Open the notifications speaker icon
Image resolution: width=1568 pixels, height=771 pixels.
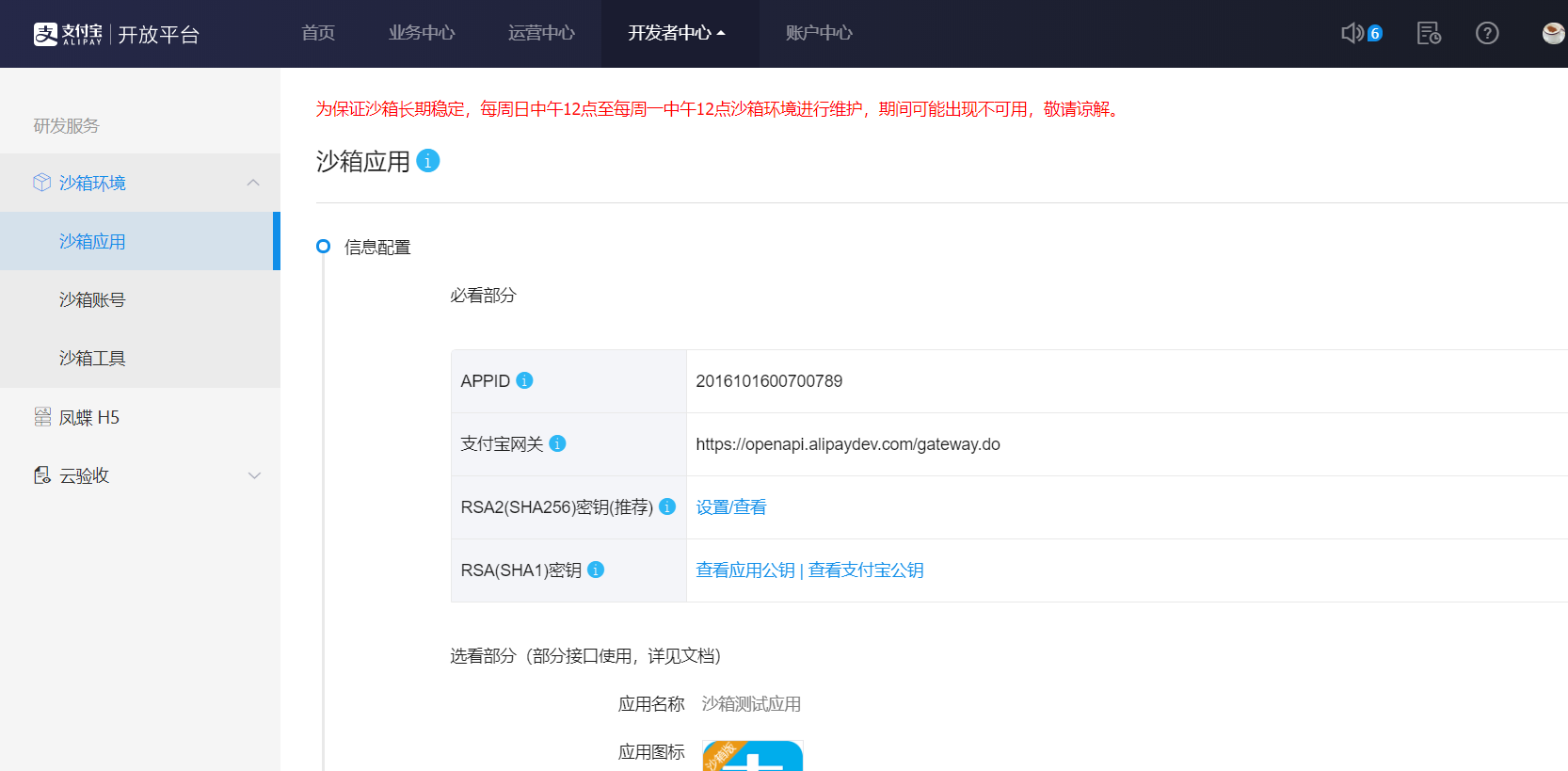click(1352, 33)
